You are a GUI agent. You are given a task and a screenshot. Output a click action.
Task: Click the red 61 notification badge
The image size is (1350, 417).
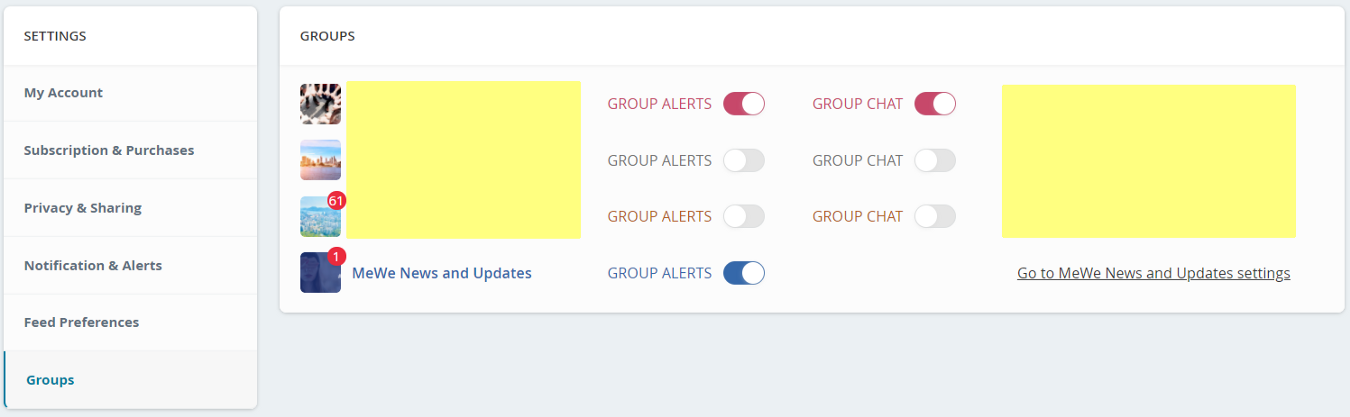coord(336,200)
